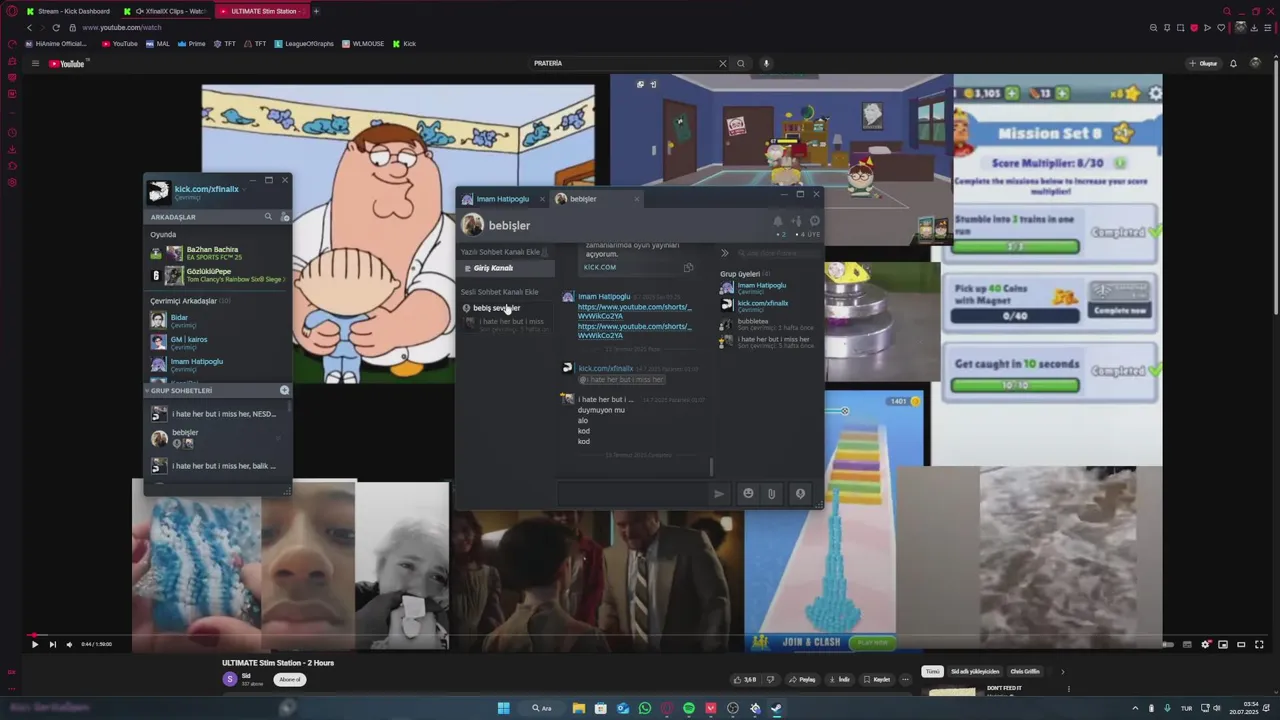Open chat with GM | kairos
The image size is (1280, 720).
pyautogui.click(x=217, y=342)
